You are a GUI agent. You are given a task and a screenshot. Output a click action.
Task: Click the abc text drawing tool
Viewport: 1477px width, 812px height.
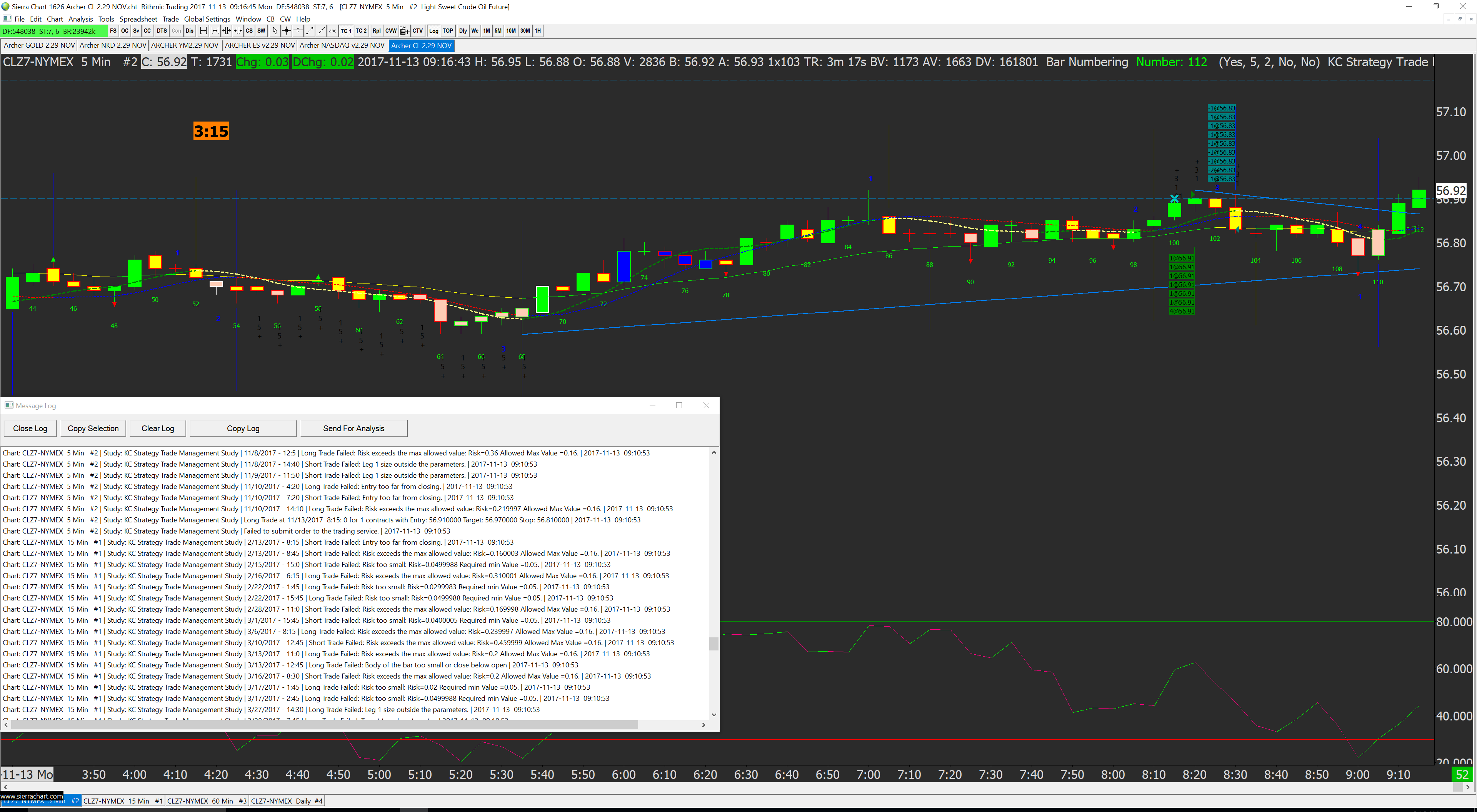click(333, 31)
